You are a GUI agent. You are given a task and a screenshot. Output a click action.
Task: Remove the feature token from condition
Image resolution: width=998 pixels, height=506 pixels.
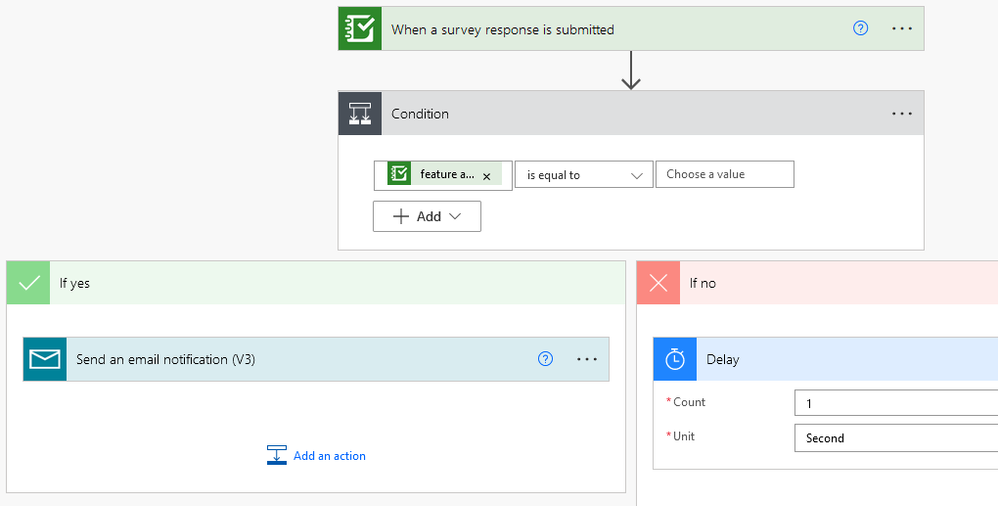pyautogui.click(x=487, y=176)
